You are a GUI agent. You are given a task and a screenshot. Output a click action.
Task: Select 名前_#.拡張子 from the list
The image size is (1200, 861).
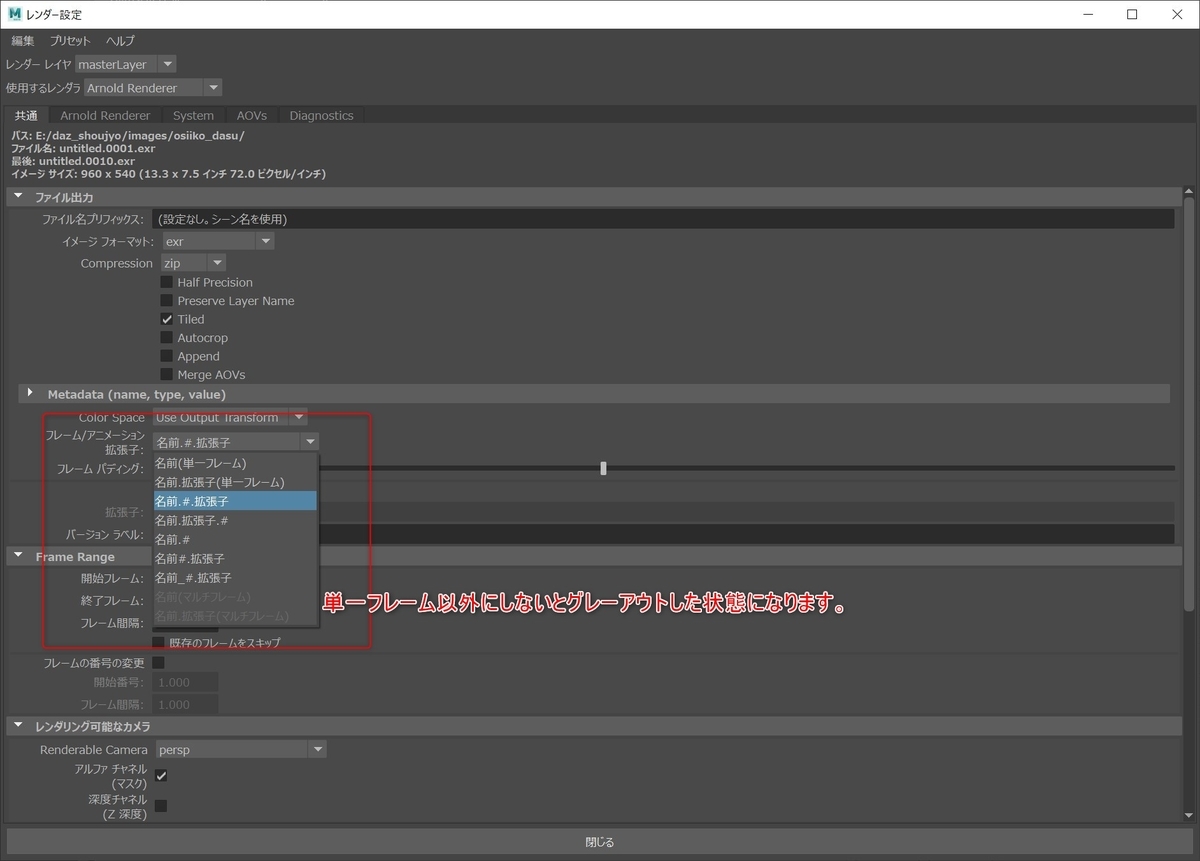tap(236, 578)
